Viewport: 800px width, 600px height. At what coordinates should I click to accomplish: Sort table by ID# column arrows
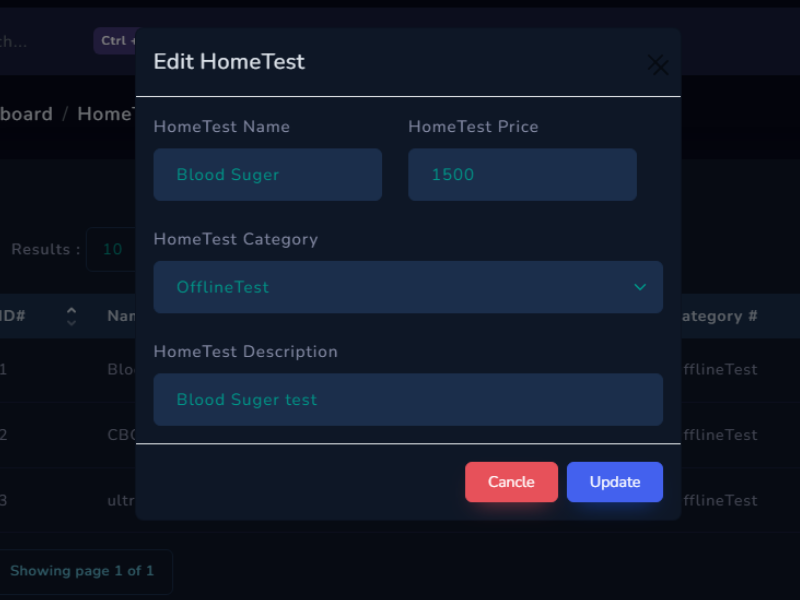[x=71, y=316]
